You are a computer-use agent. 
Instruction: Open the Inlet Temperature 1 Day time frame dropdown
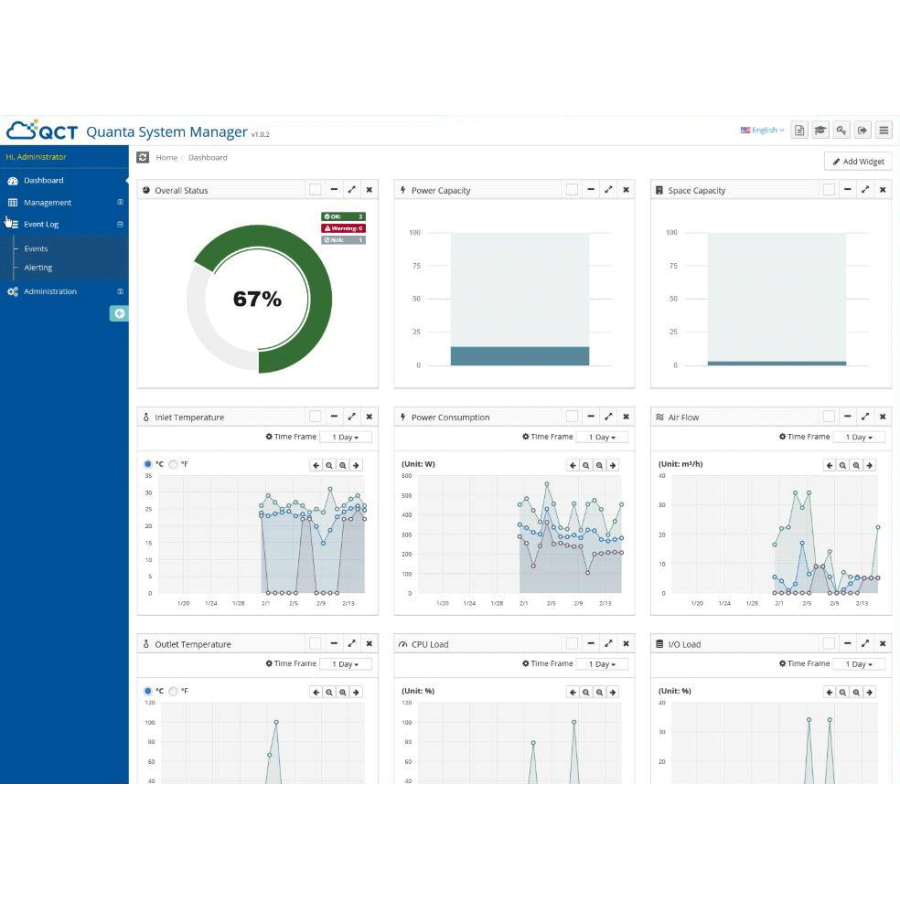pyautogui.click(x=345, y=437)
